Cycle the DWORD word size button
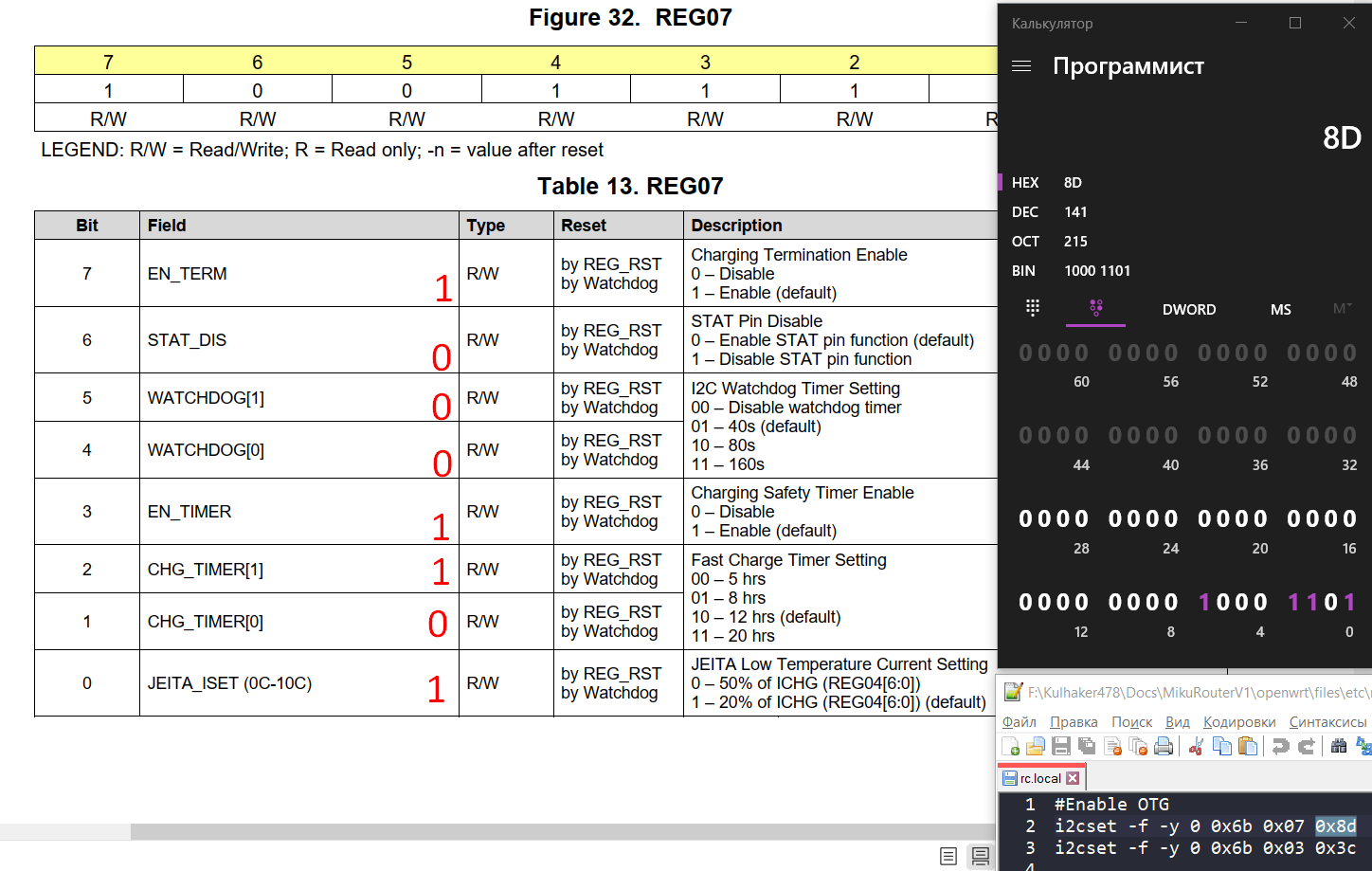Viewport: 1372px width, 871px height. pyautogui.click(x=1189, y=309)
